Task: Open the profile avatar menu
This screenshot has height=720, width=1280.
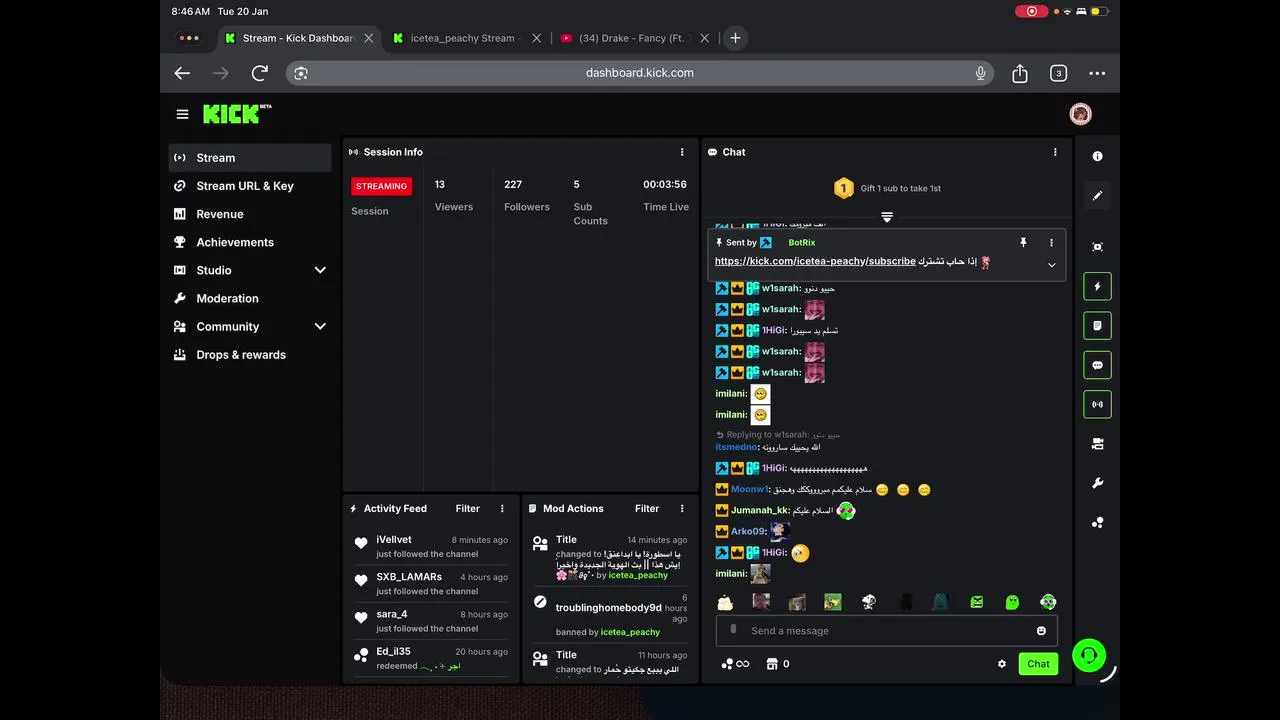Action: pyautogui.click(x=1080, y=114)
